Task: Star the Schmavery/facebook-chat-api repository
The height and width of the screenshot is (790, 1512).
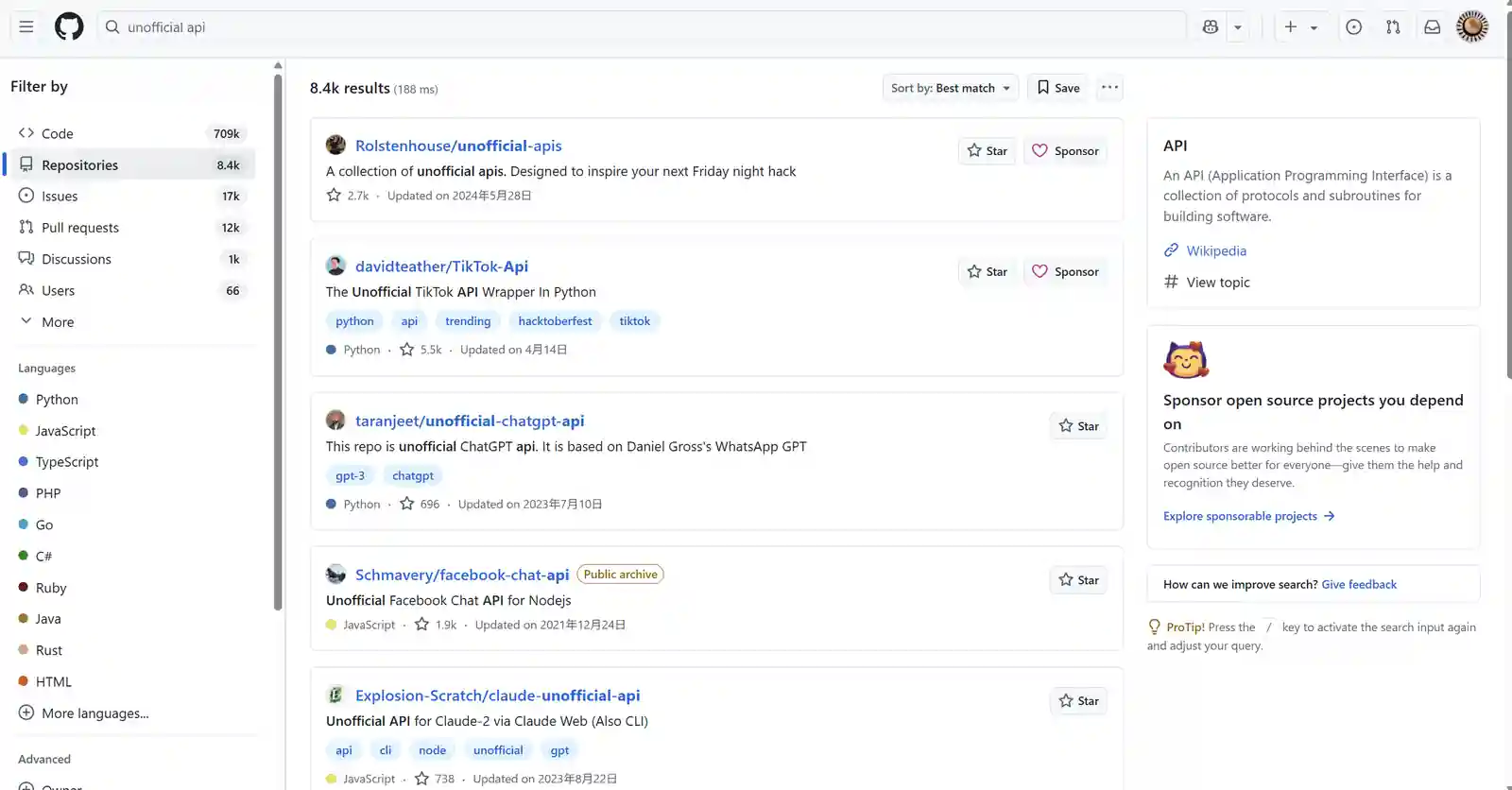Action: tap(1078, 580)
